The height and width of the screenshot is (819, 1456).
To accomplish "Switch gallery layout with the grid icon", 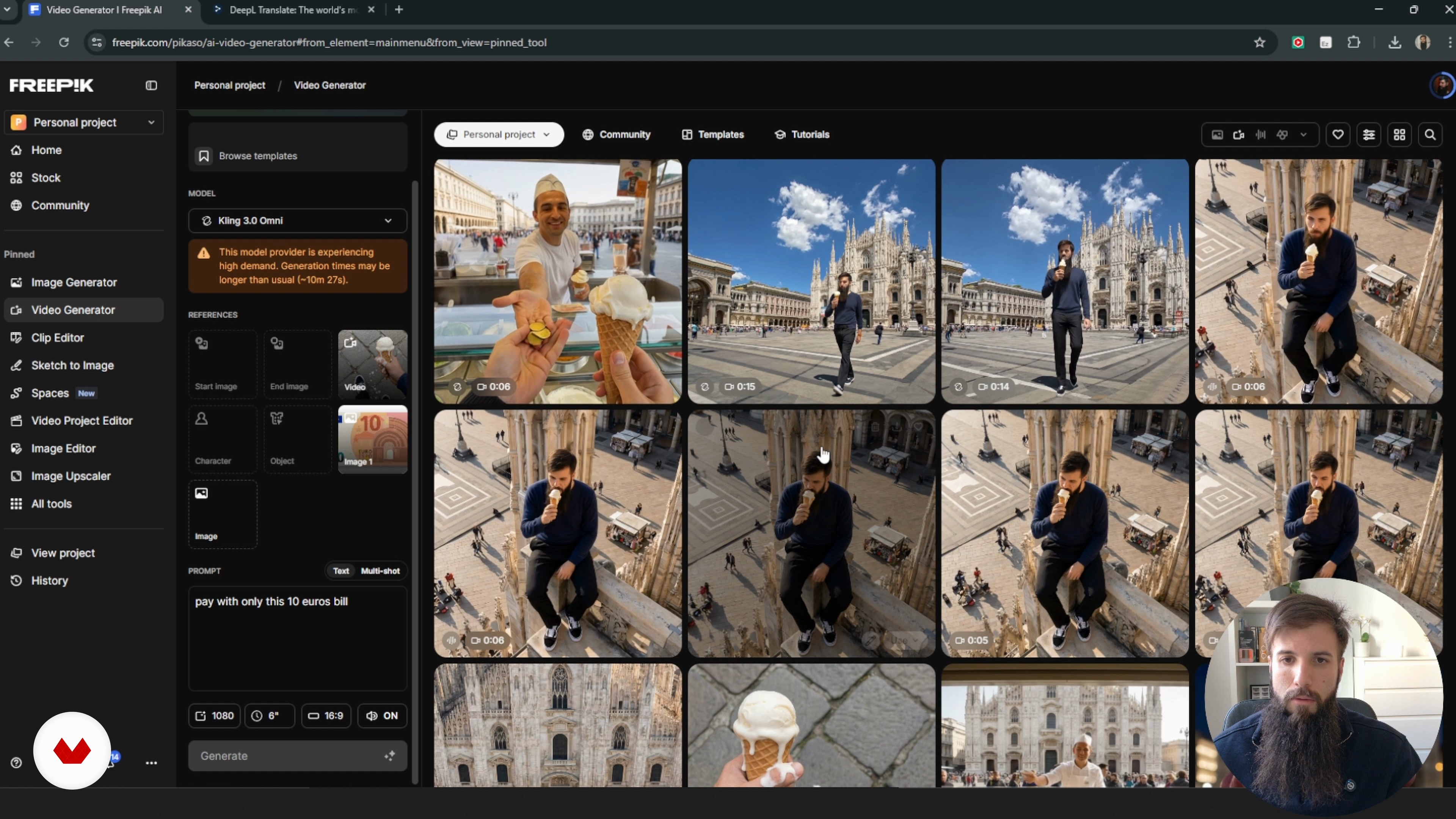I will 1400,135.
